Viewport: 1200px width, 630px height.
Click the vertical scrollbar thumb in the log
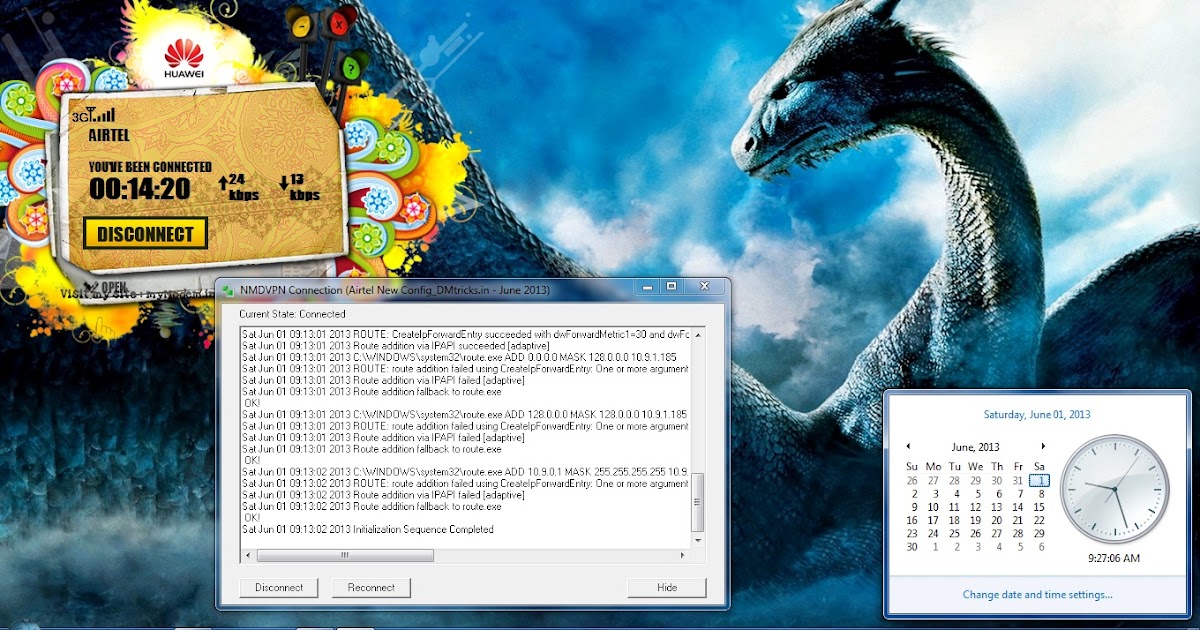click(x=698, y=502)
